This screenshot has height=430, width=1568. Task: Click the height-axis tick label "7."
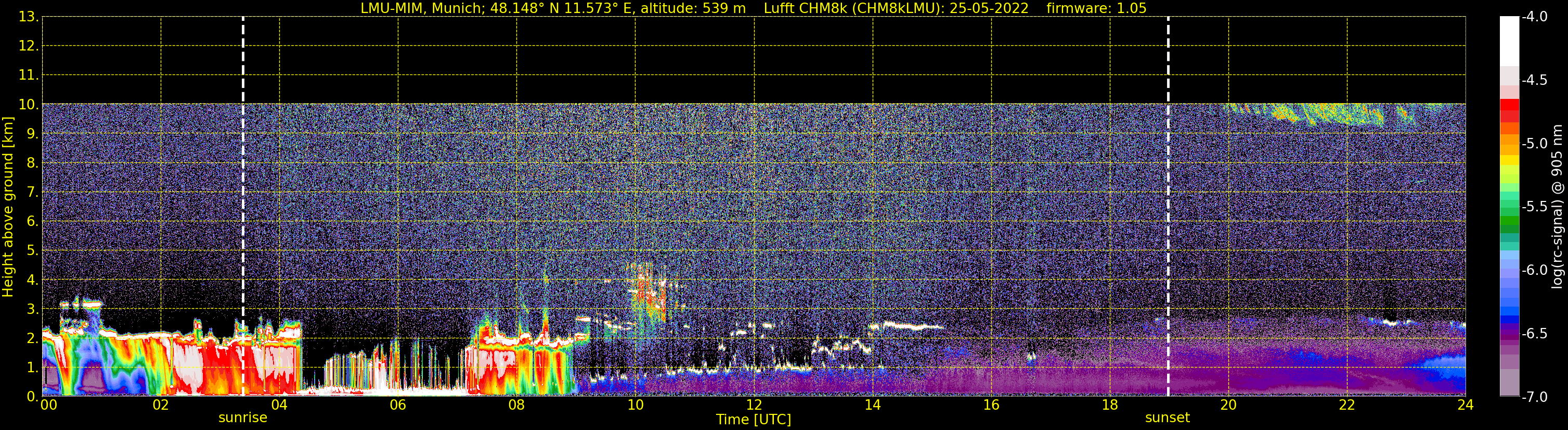pos(32,193)
